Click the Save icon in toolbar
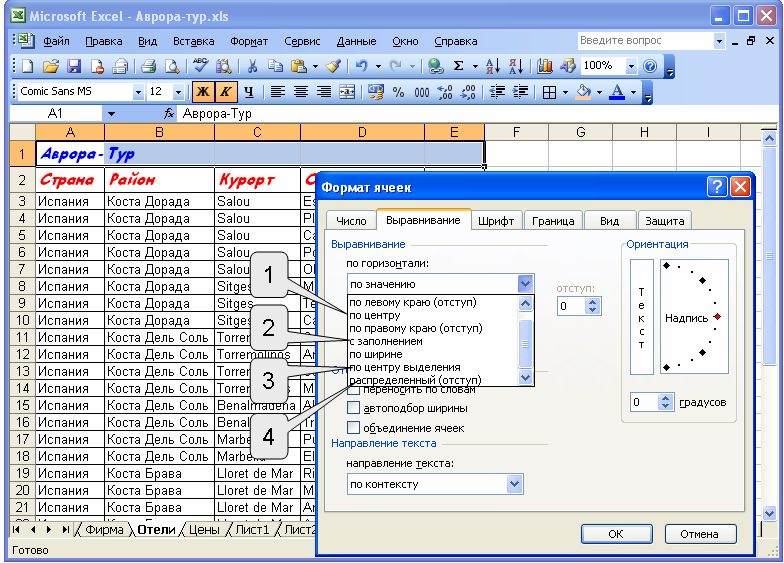Screen dimensions: 784x563 coord(74,66)
